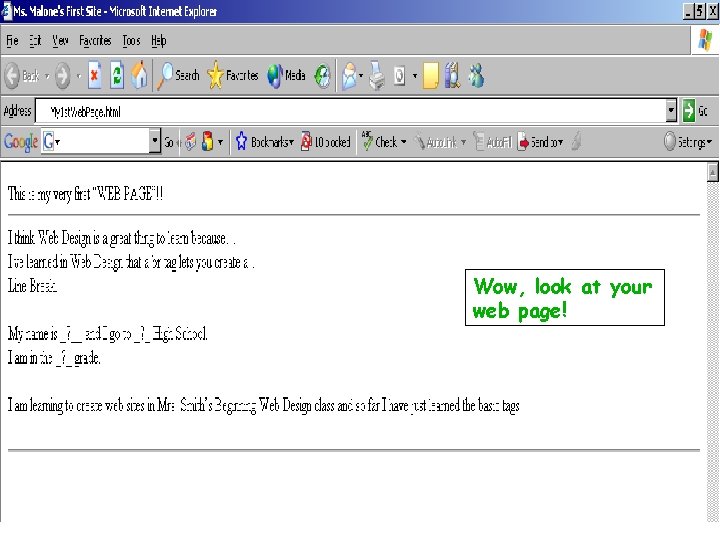Click the "I am in the _?_ grade" line

(x=54, y=357)
